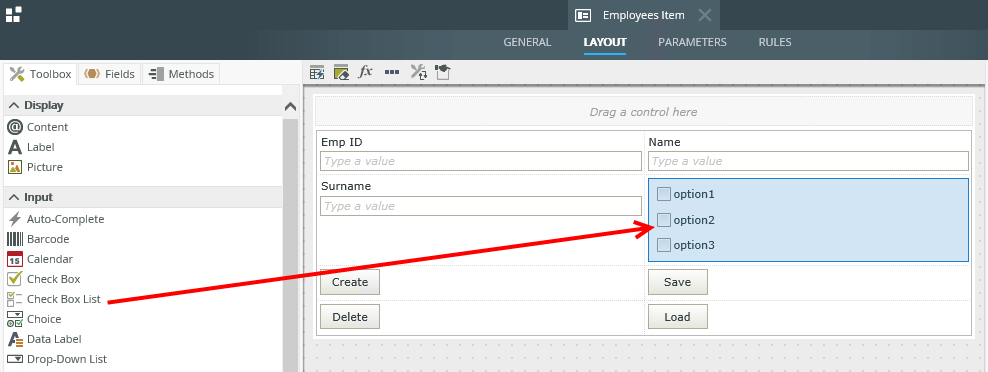
Task: Switch to the PARAMETERS tab
Action: pyautogui.click(x=692, y=42)
